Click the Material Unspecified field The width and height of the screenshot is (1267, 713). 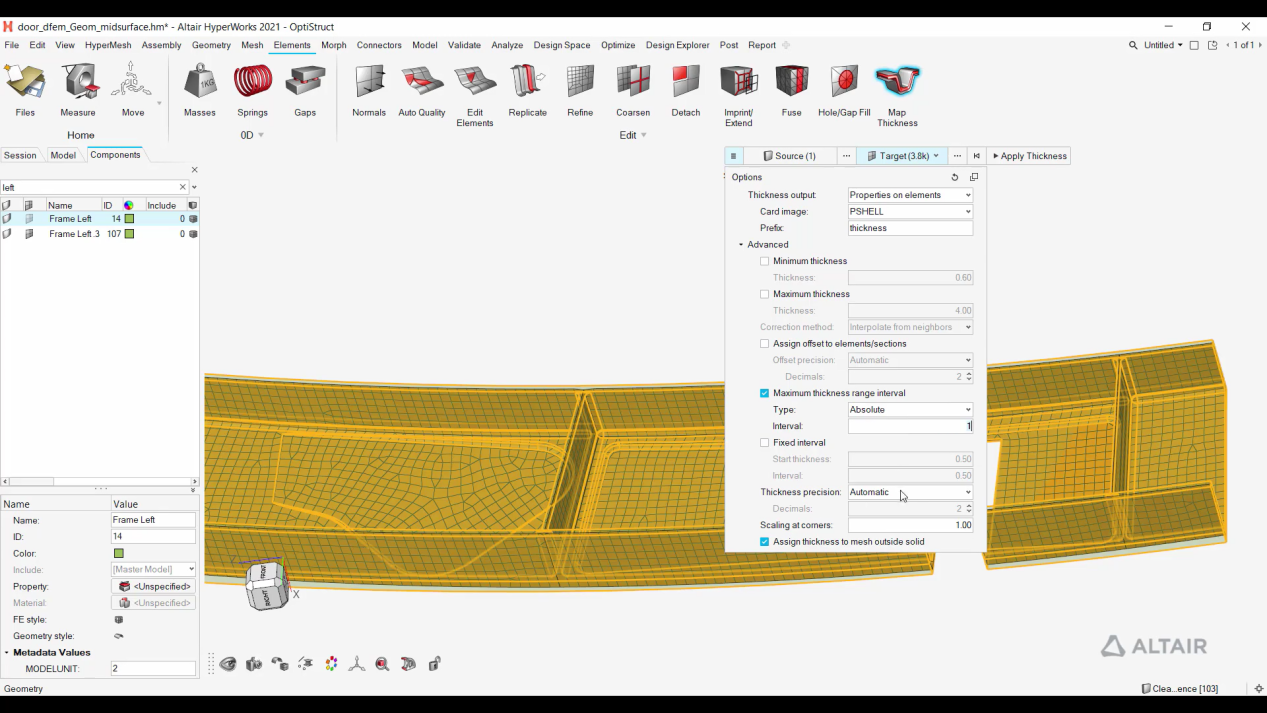(153, 603)
